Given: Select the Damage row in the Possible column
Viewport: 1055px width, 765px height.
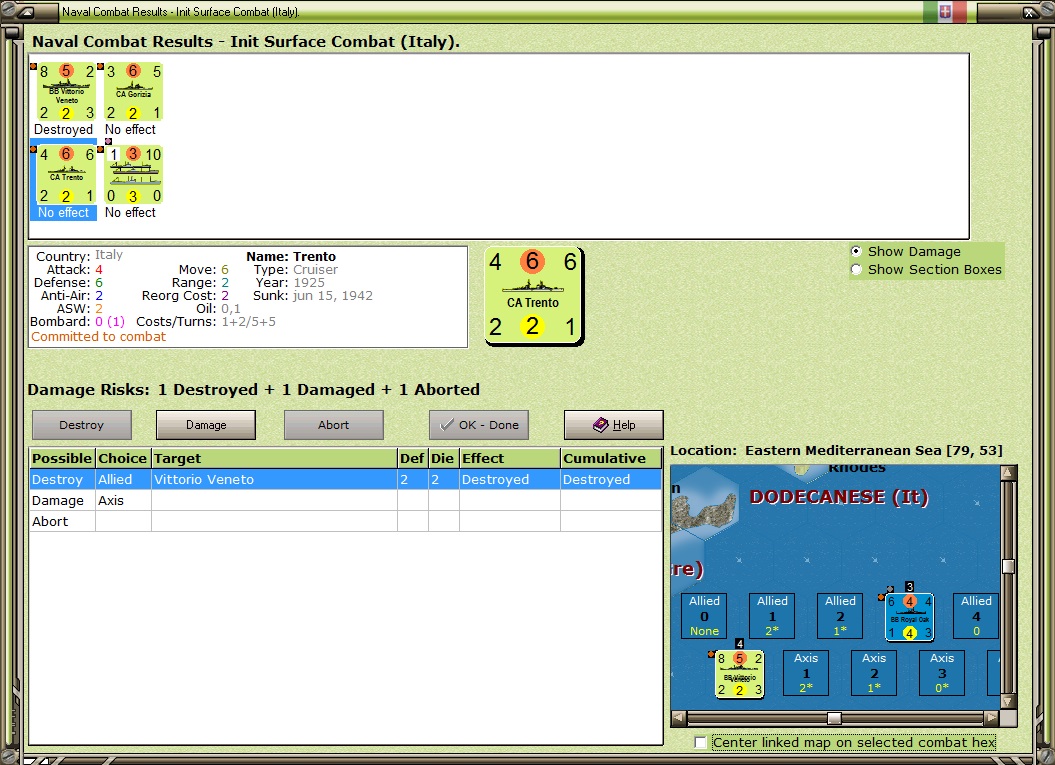Looking at the screenshot, I should coord(62,501).
